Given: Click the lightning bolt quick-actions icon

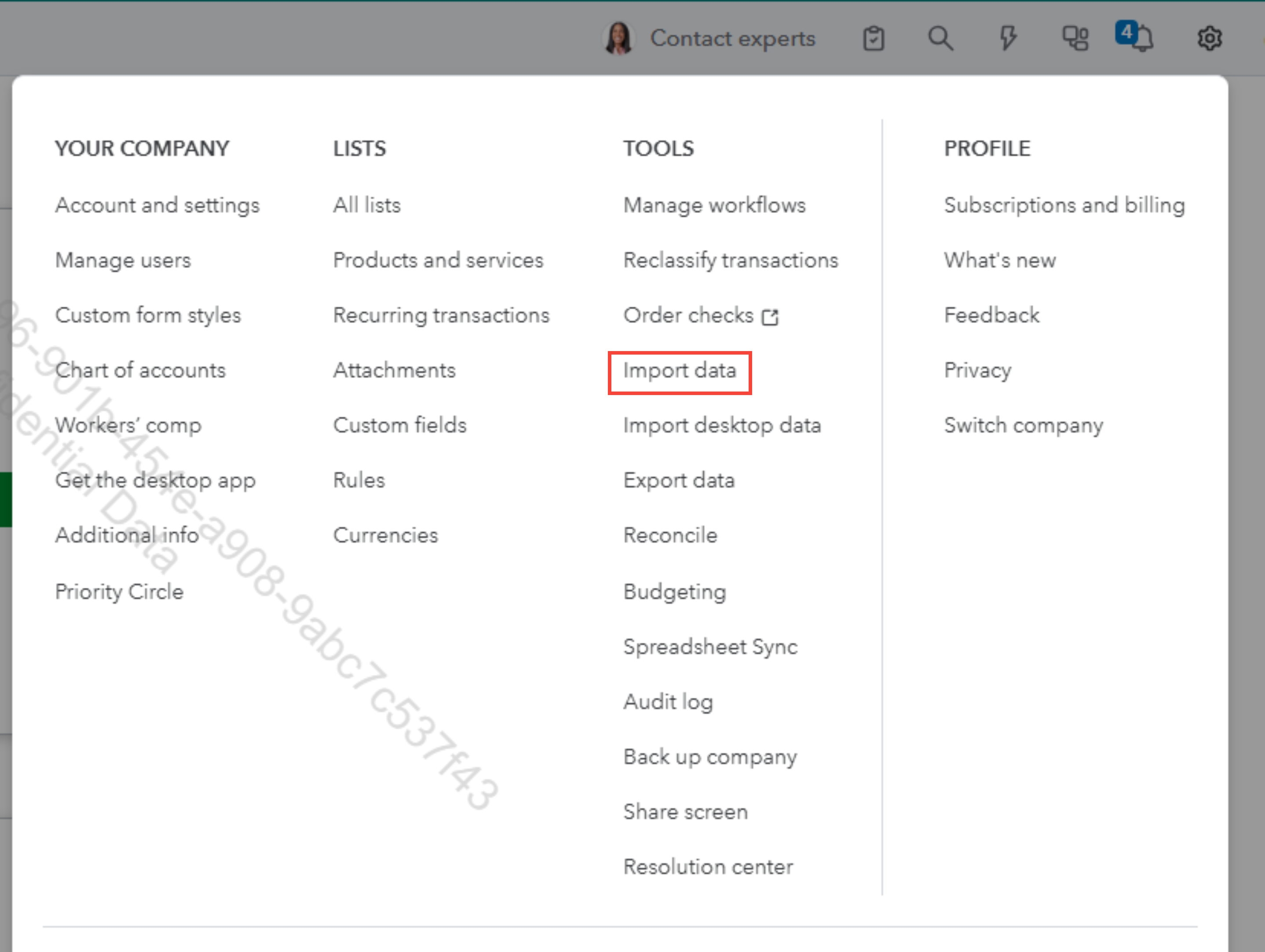Looking at the screenshot, I should [x=1008, y=38].
